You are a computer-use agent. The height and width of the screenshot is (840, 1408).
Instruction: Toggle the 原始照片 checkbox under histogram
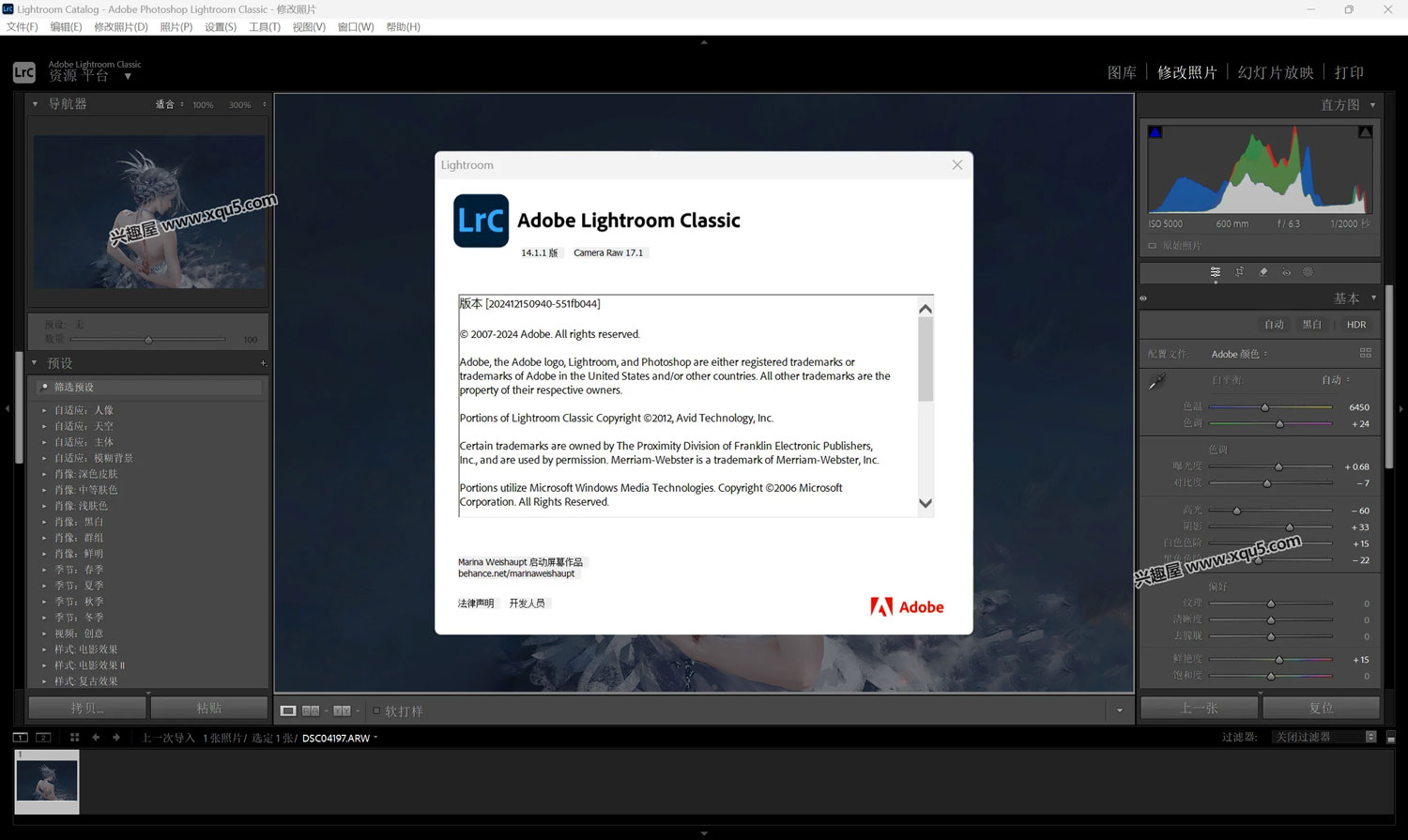(x=1153, y=246)
